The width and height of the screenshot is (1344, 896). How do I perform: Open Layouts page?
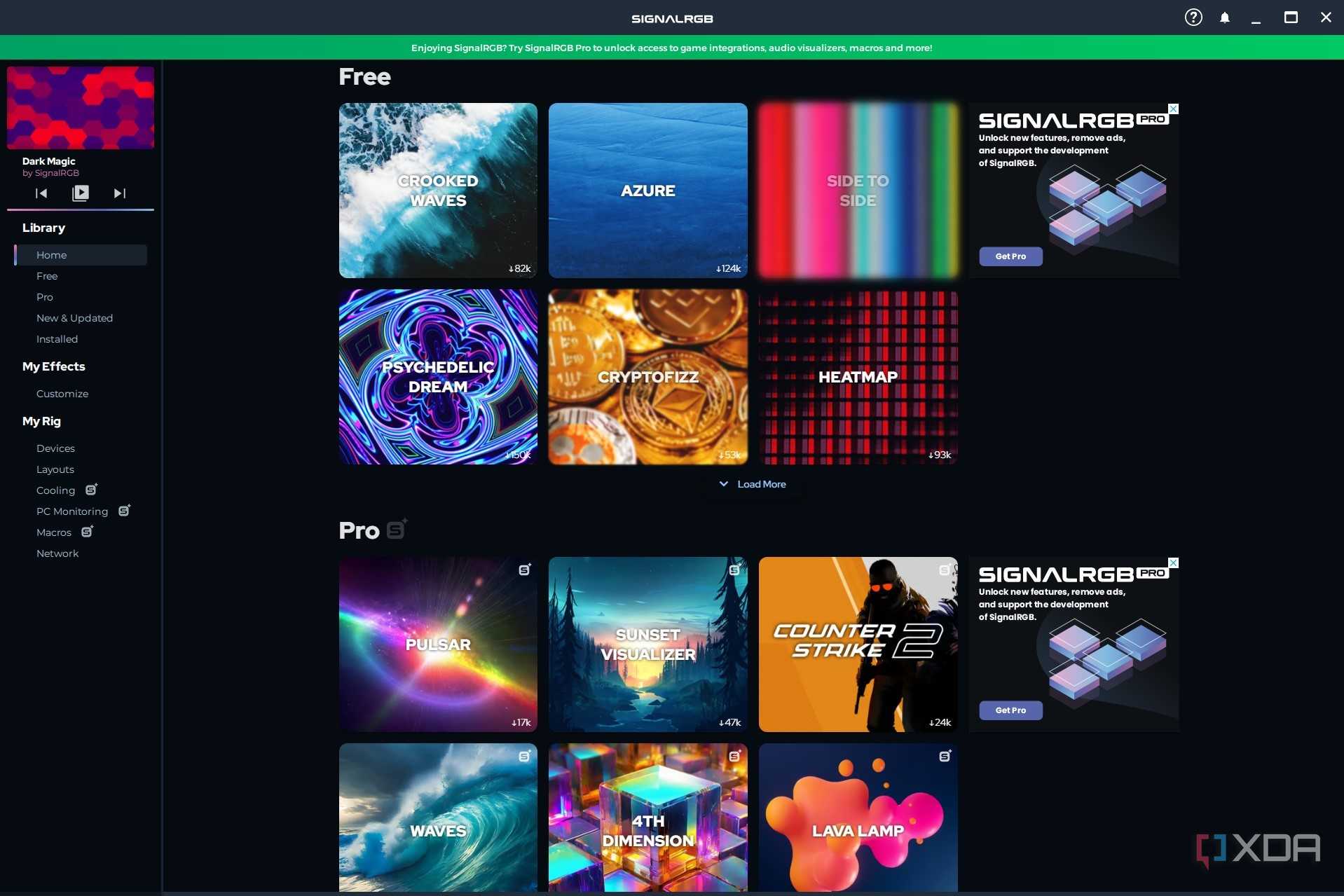(55, 469)
